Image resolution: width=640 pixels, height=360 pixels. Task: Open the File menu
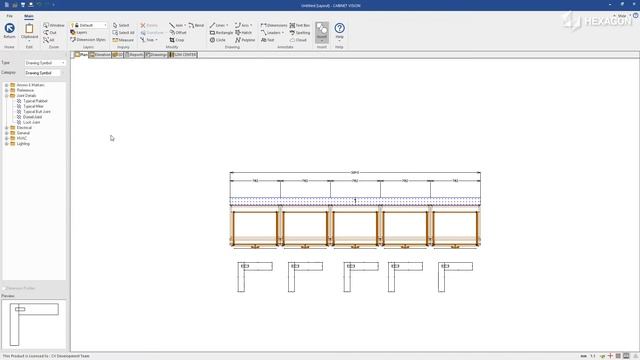(9, 16)
